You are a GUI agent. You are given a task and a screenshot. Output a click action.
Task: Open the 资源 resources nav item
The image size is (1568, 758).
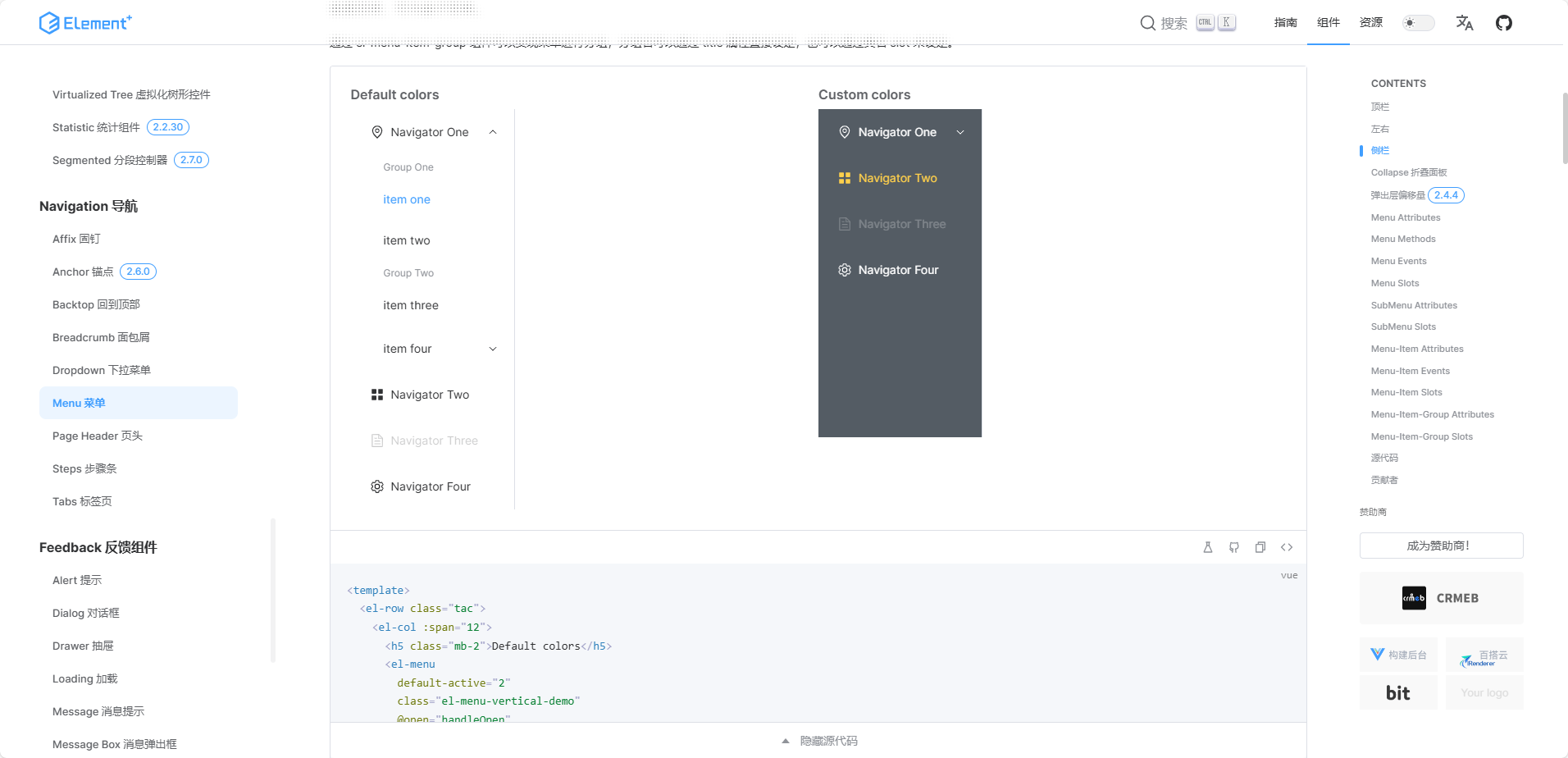(1371, 23)
